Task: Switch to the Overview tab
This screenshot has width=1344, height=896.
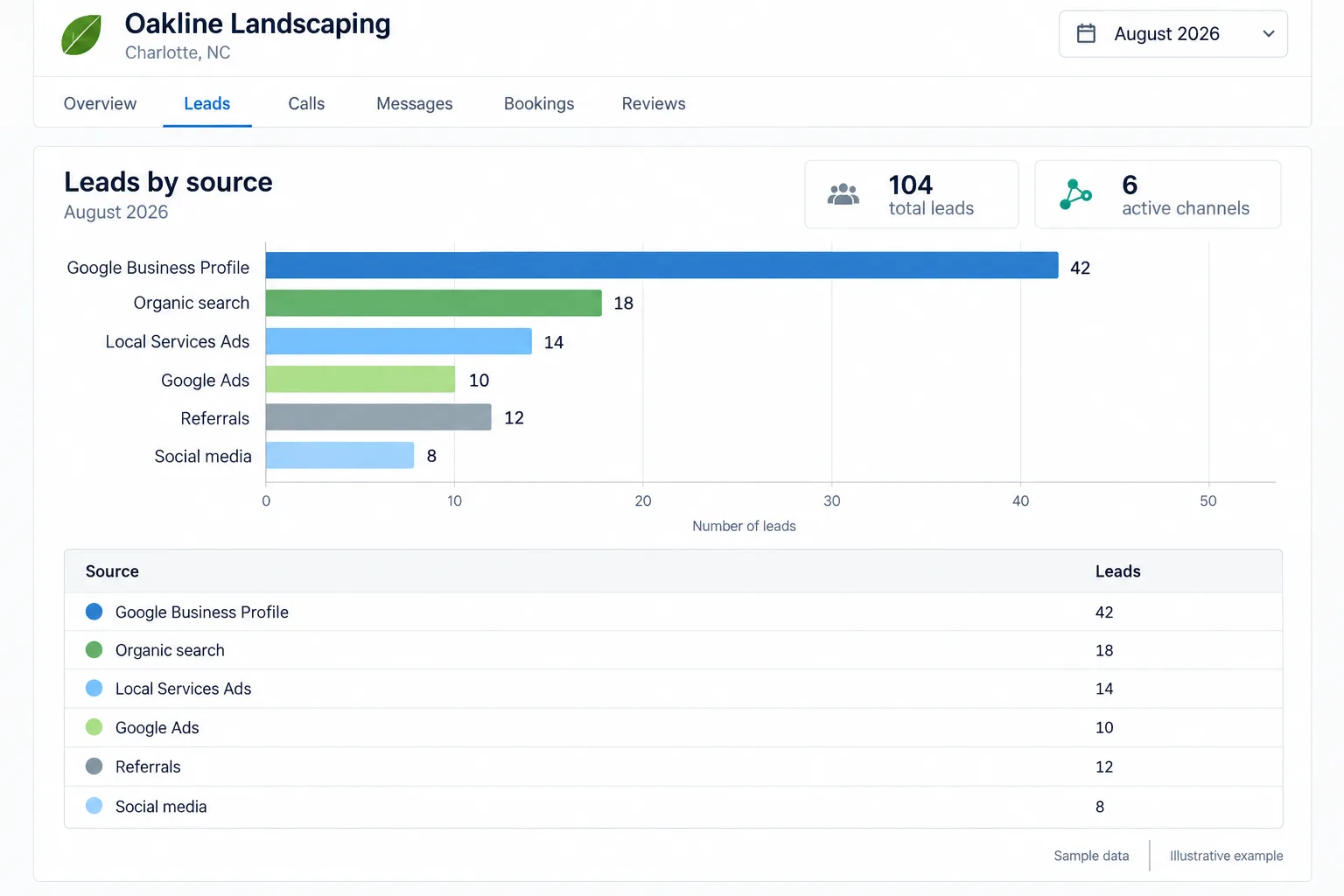Action: [100, 103]
